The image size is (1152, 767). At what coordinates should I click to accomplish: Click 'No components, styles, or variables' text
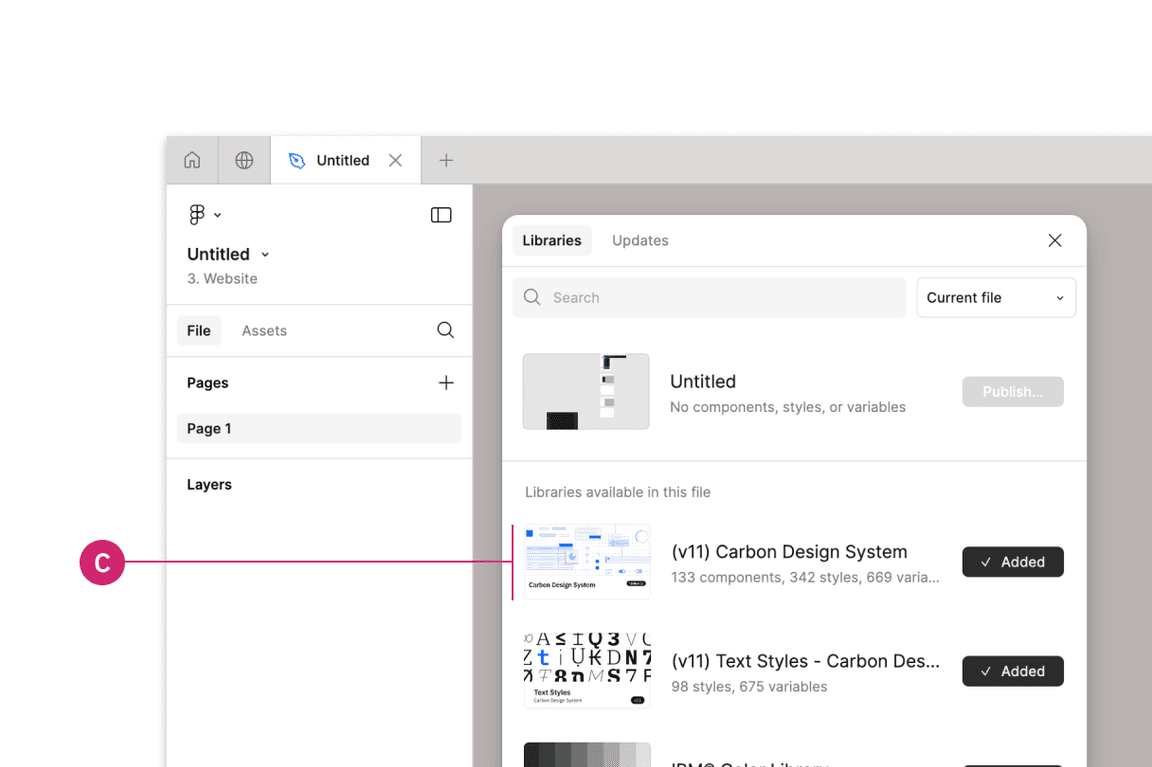coord(788,407)
